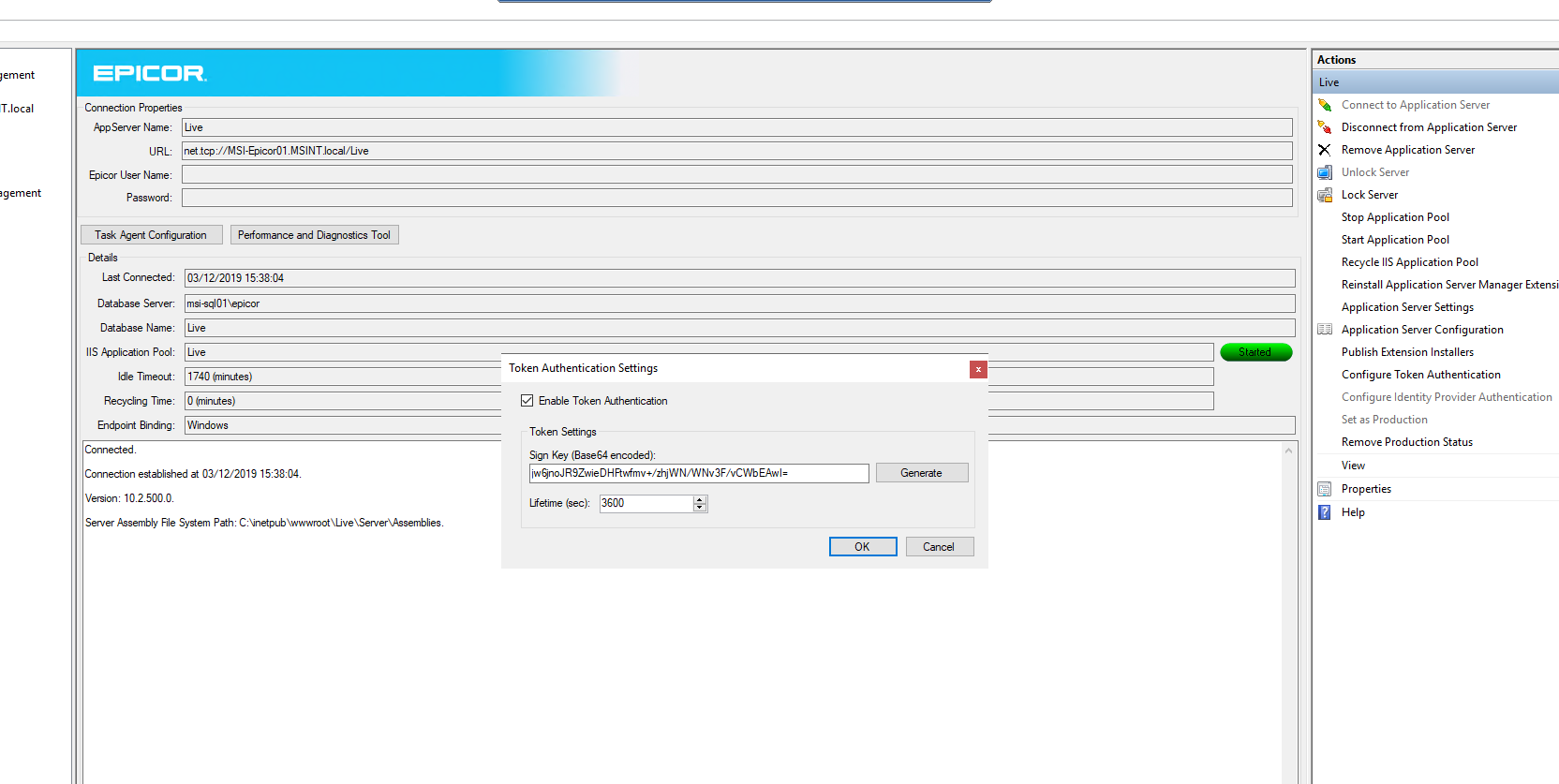
Task: Increase the Lifetime seconds value
Action: (x=700, y=499)
